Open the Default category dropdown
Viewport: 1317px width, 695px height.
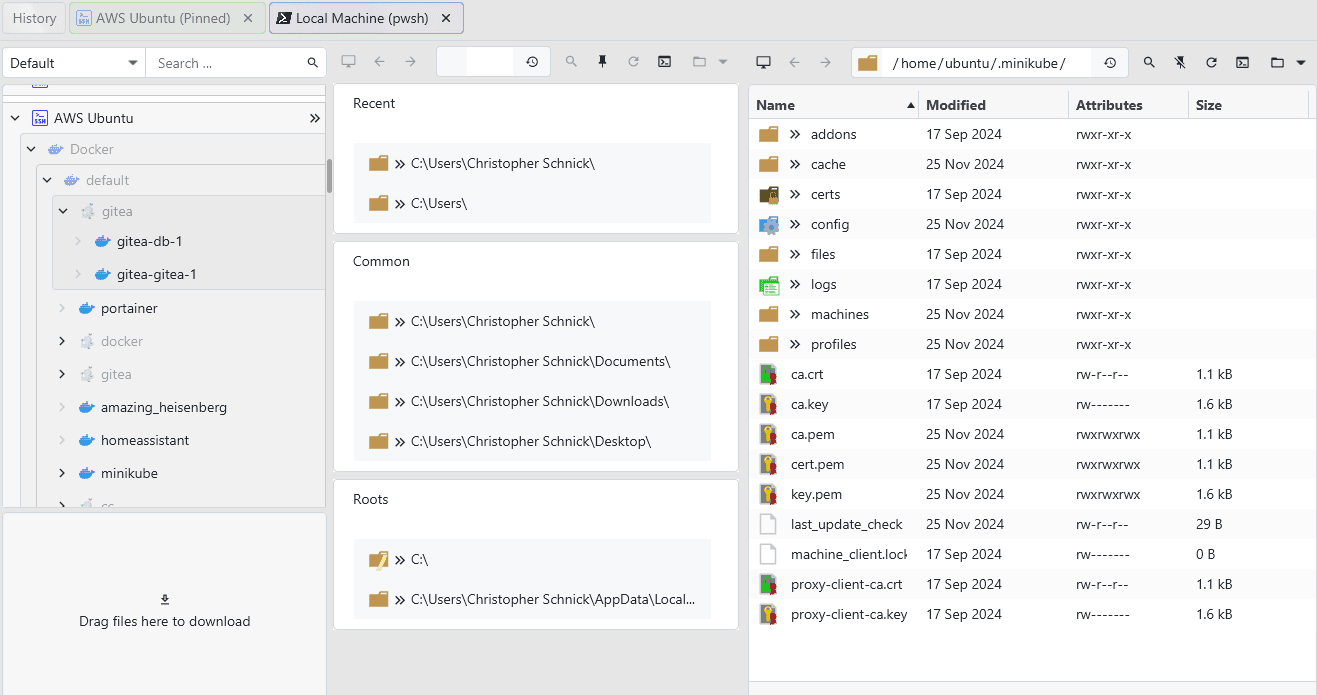(x=74, y=63)
